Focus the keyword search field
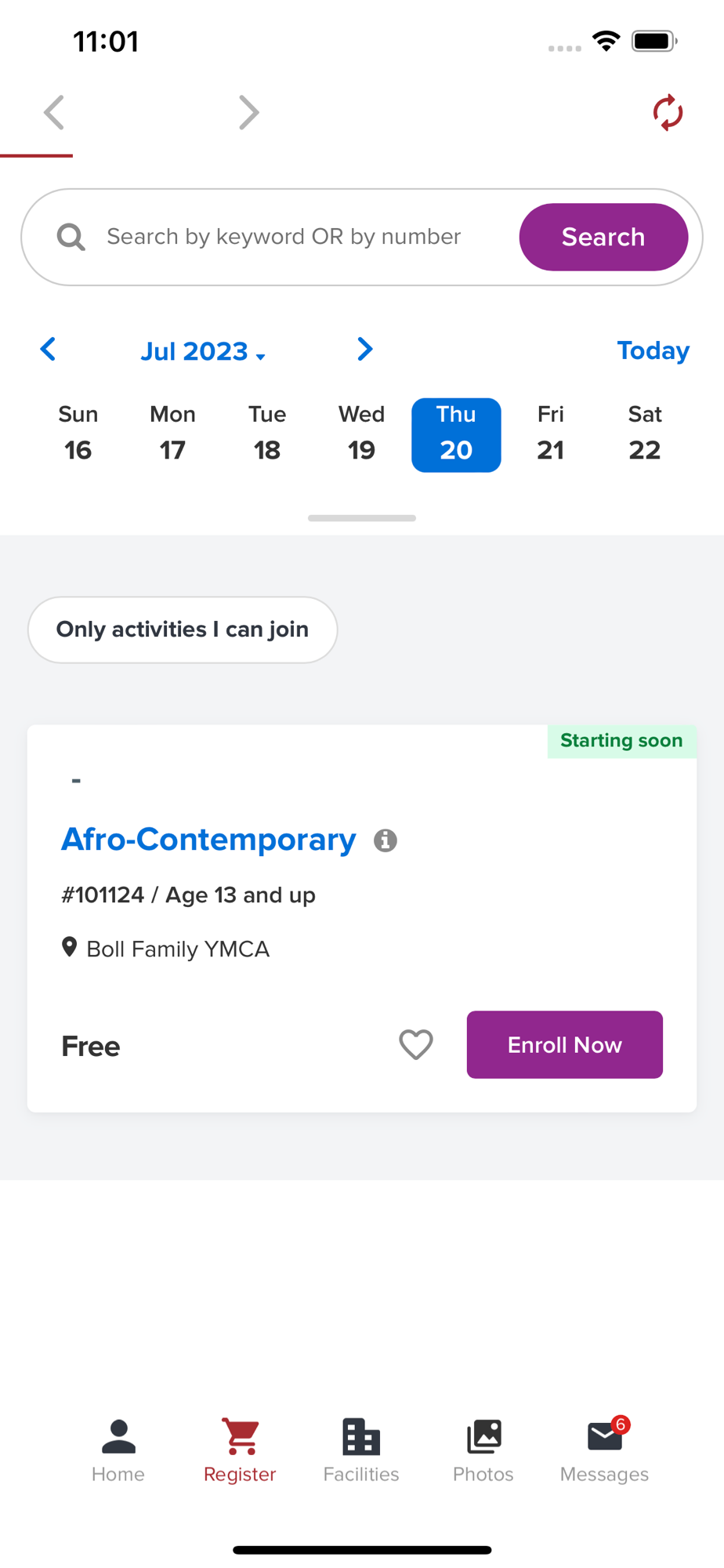This screenshot has width=724, height=1568. (x=298, y=237)
